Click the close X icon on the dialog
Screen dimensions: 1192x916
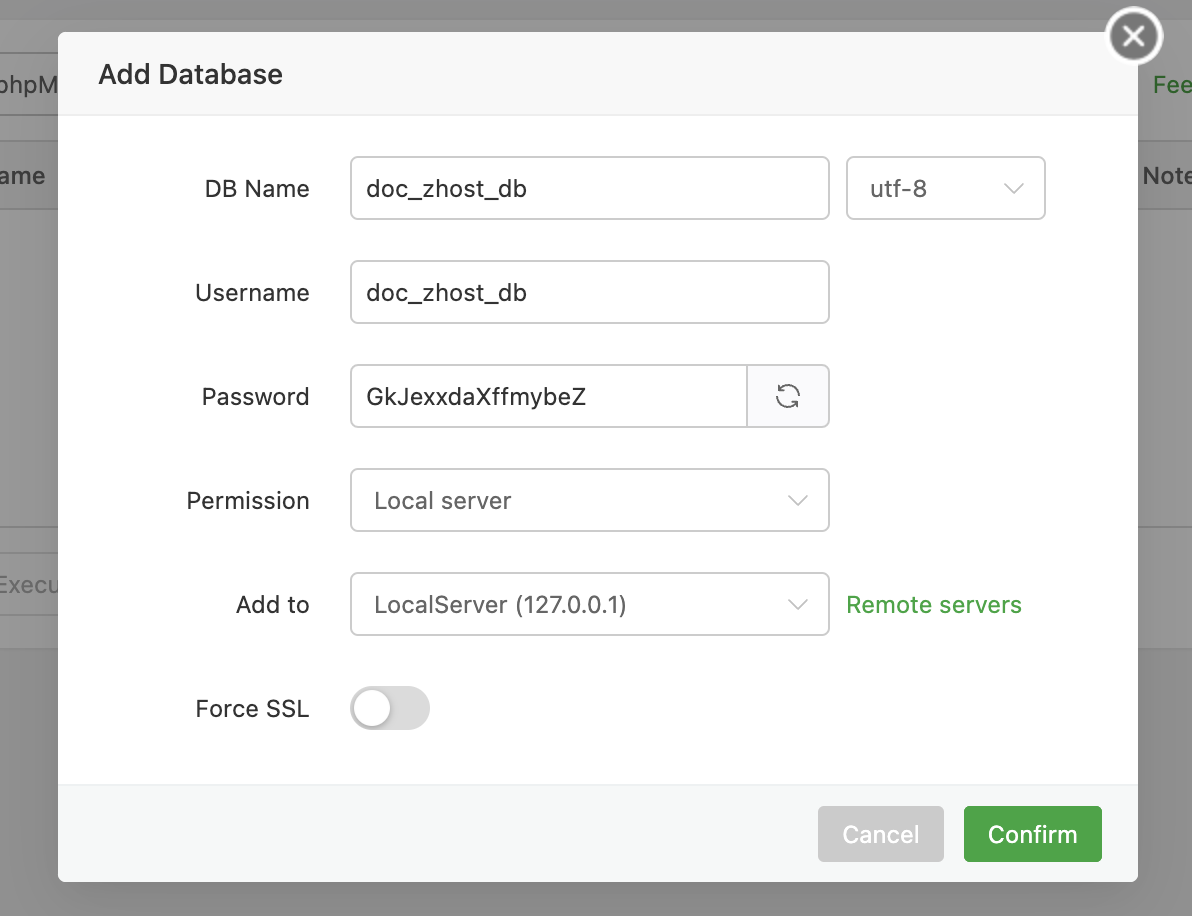[1133, 35]
